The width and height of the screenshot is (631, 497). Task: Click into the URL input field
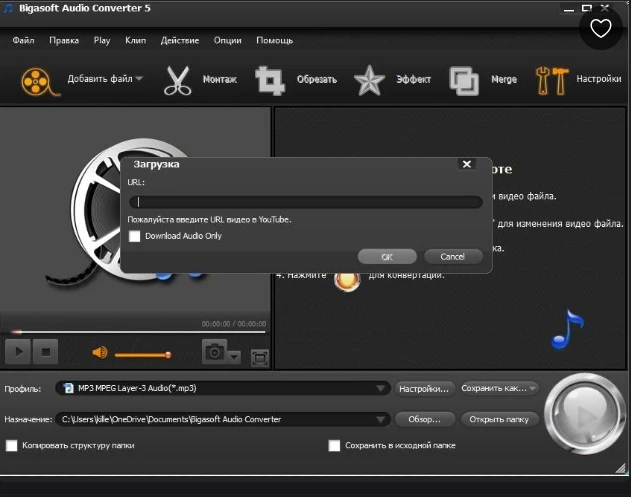[306, 202]
